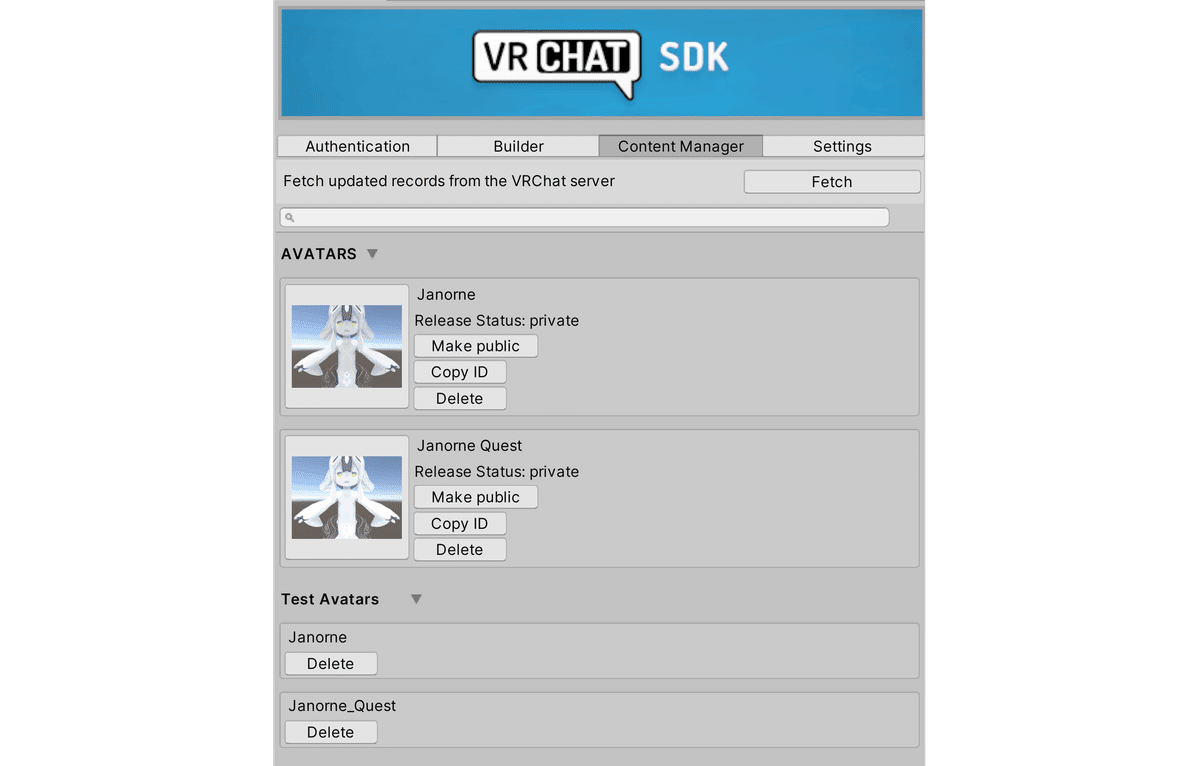The height and width of the screenshot is (766, 1200).
Task: Select the Content Manager tab
Action: click(x=680, y=146)
